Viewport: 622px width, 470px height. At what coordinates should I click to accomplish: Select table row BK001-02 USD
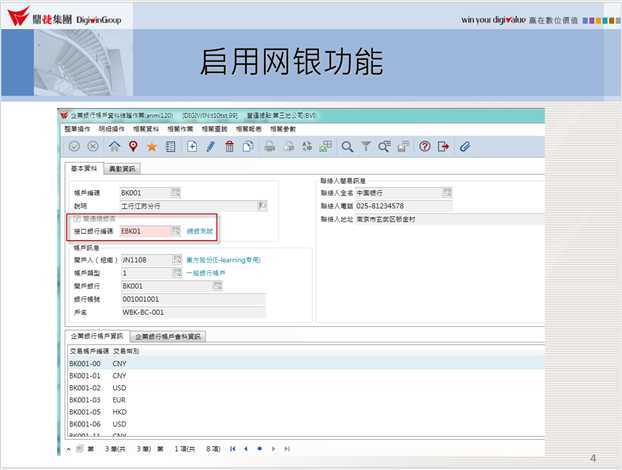[306, 388]
